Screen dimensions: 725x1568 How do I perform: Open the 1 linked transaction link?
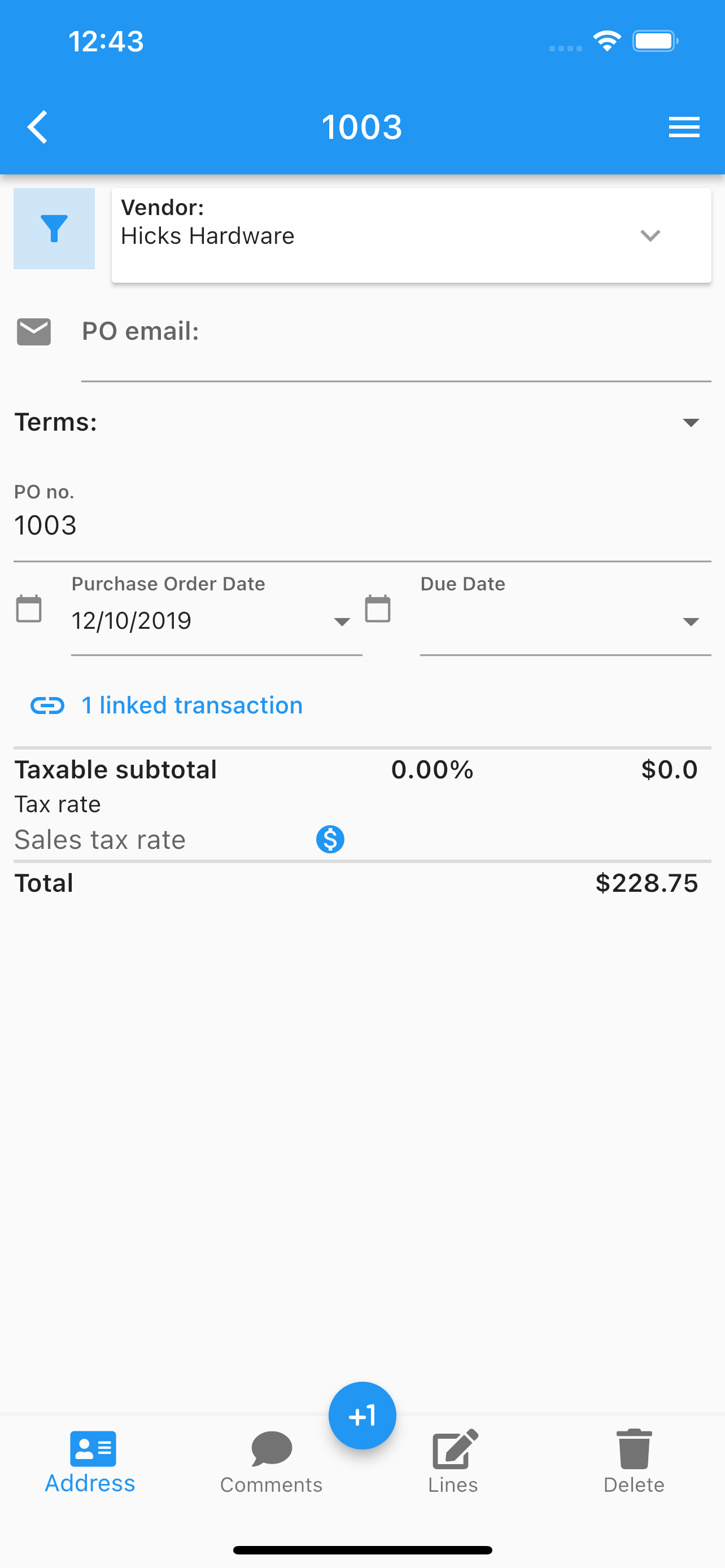coord(192,706)
